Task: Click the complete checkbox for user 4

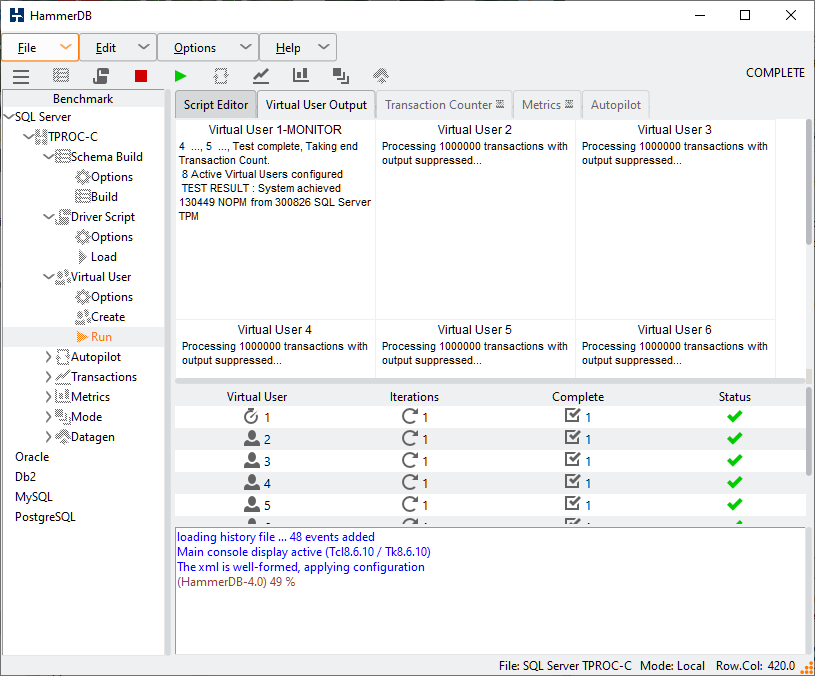Action: pyautogui.click(x=572, y=481)
